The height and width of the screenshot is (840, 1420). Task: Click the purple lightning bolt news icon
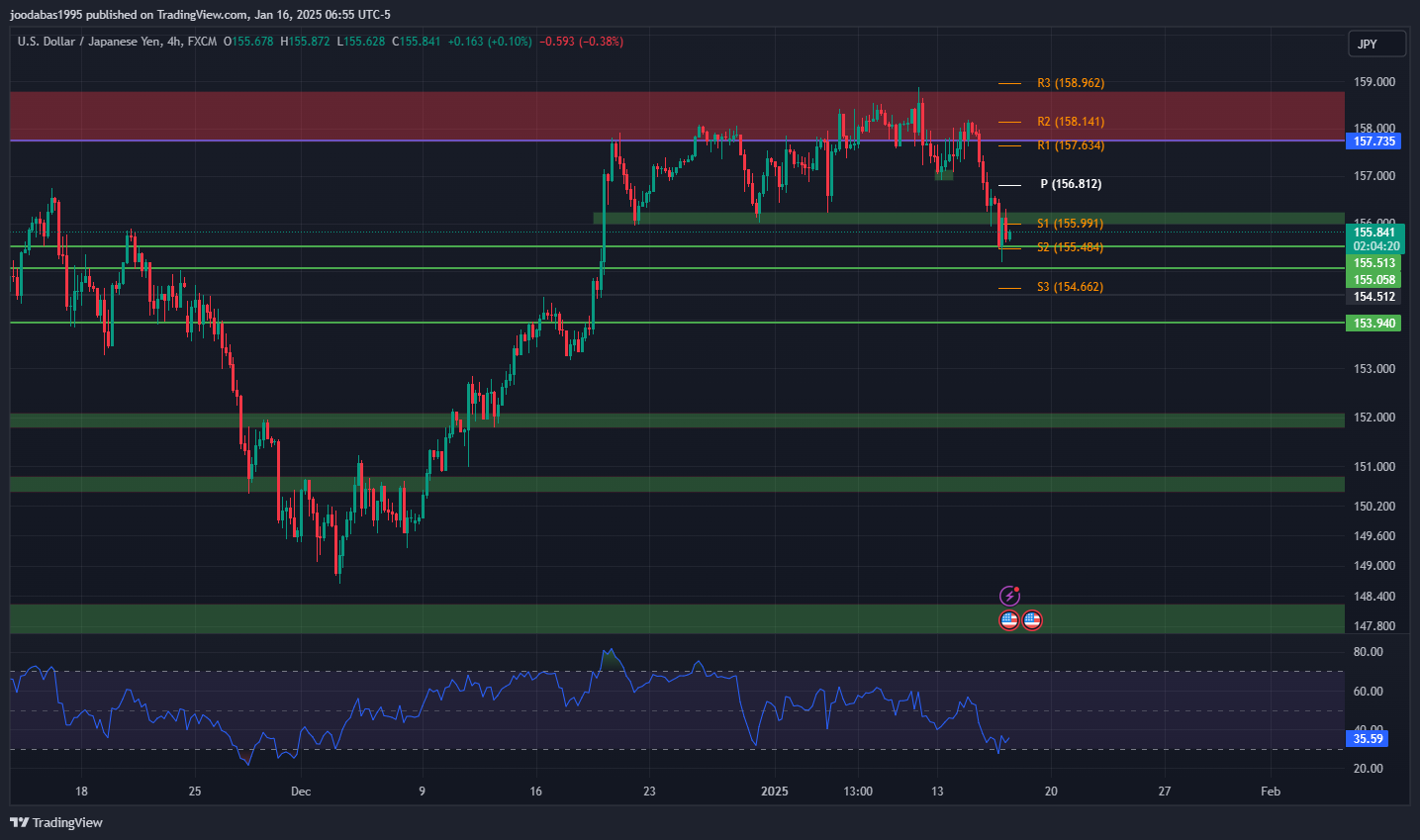(x=1009, y=596)
